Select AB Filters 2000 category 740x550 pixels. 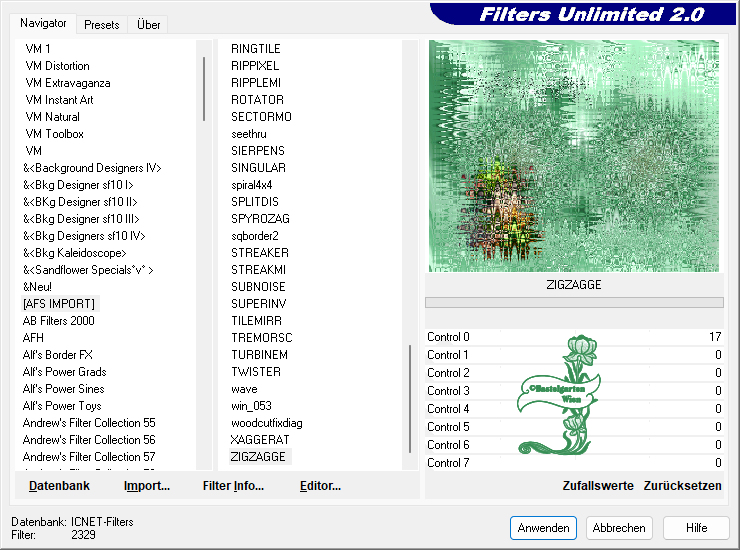click(x=59, y=321)
